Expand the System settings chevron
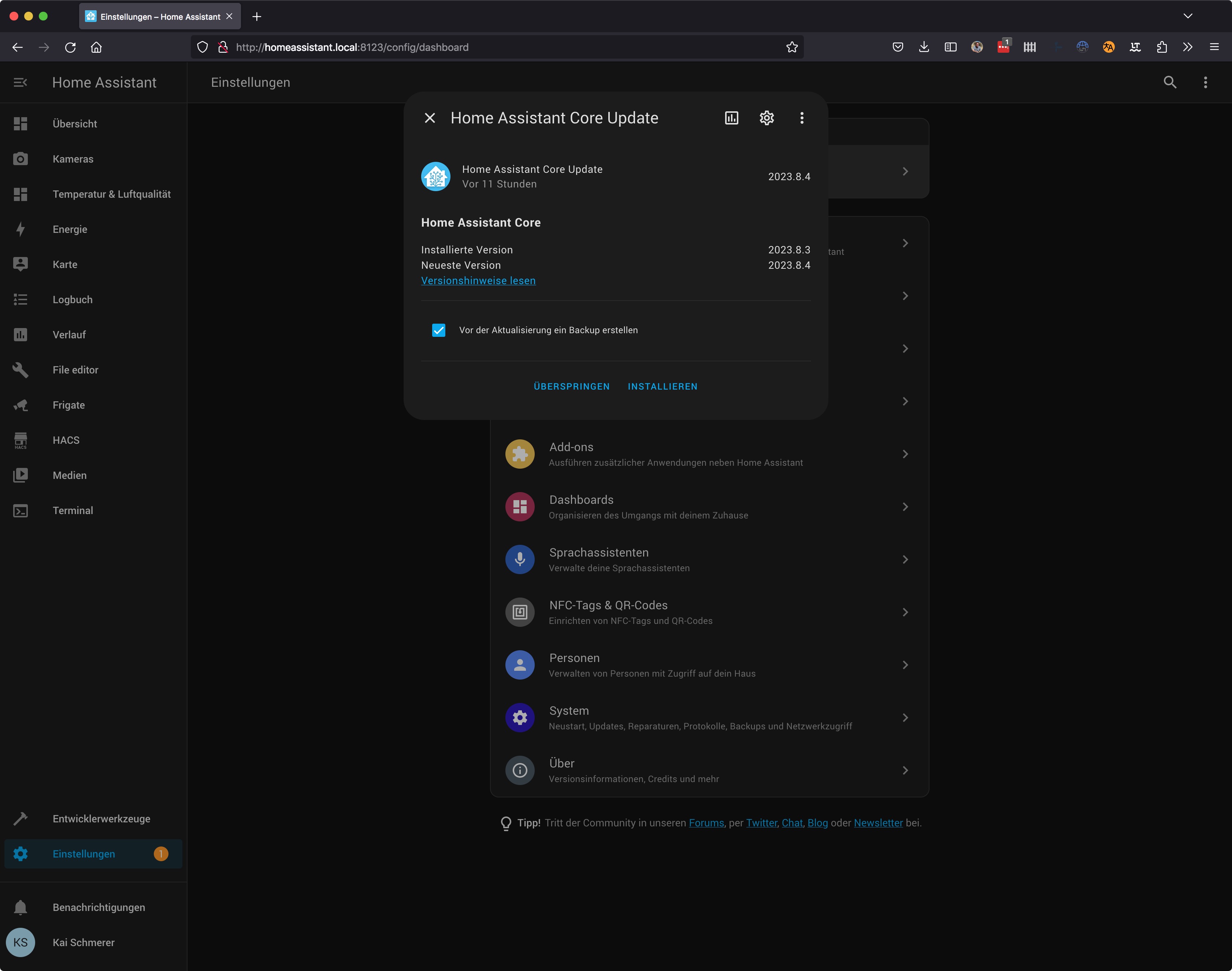 pyautogui.click(x=905, y=718)
